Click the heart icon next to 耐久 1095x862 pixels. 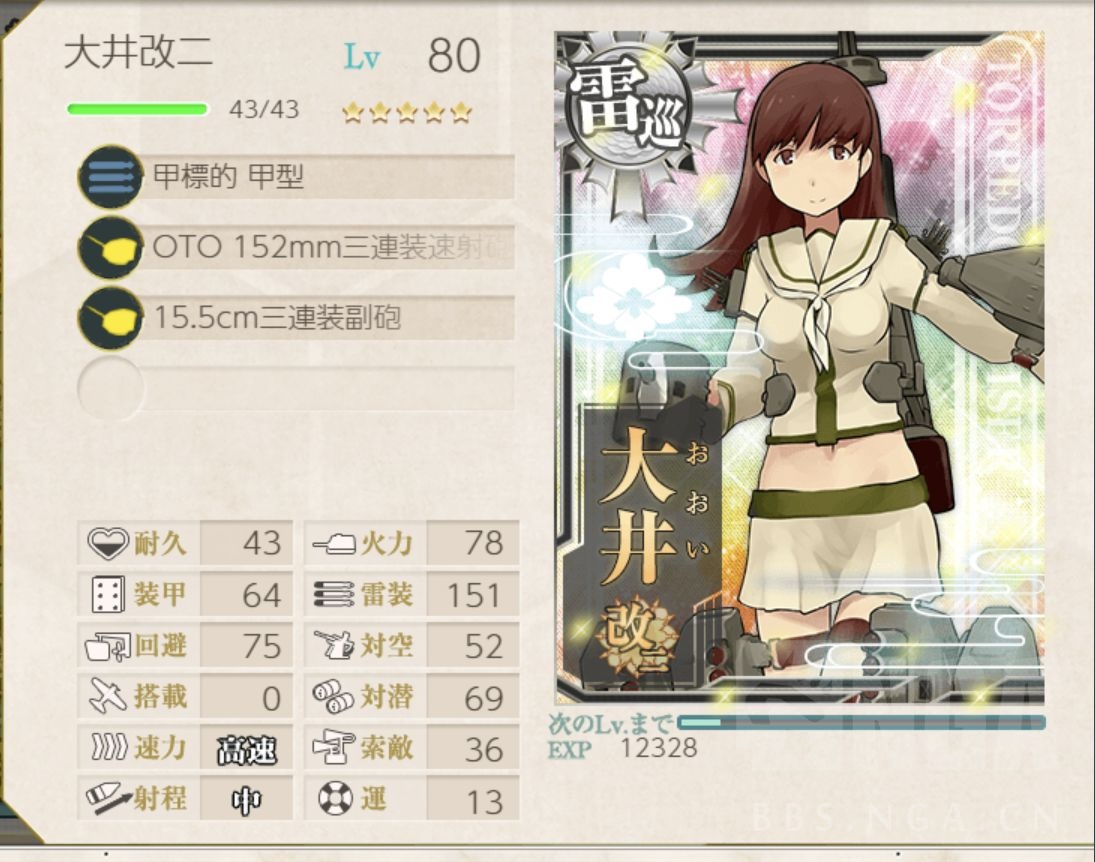click(108, 543)
